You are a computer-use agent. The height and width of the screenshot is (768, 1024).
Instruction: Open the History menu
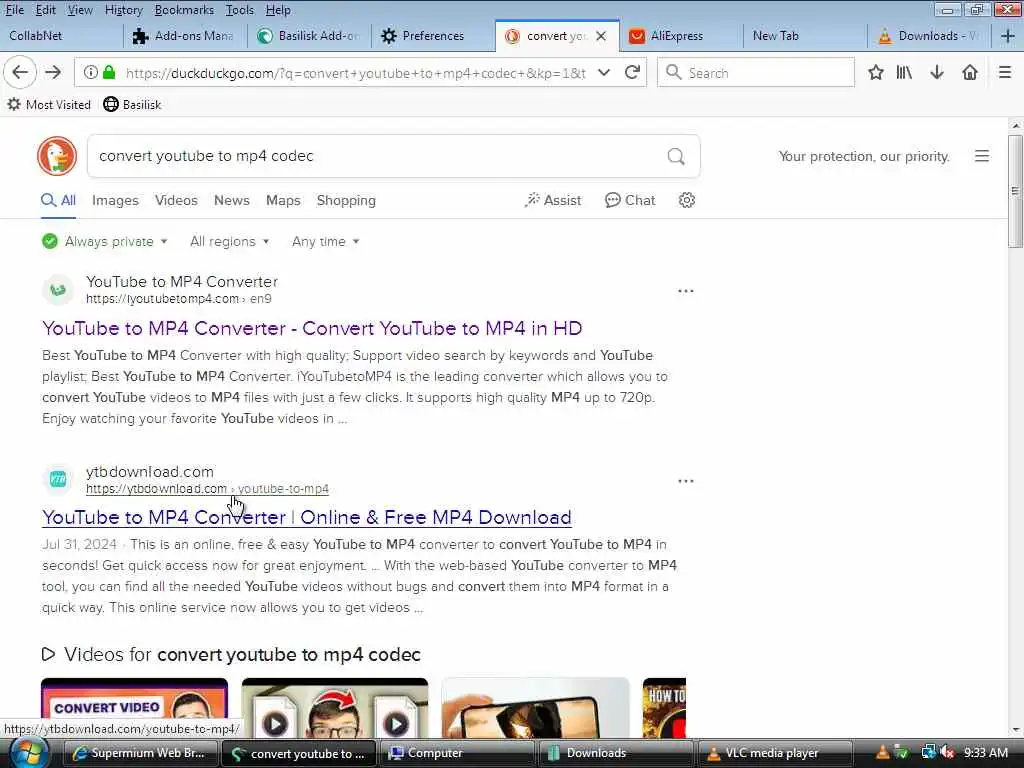point(123,10)
